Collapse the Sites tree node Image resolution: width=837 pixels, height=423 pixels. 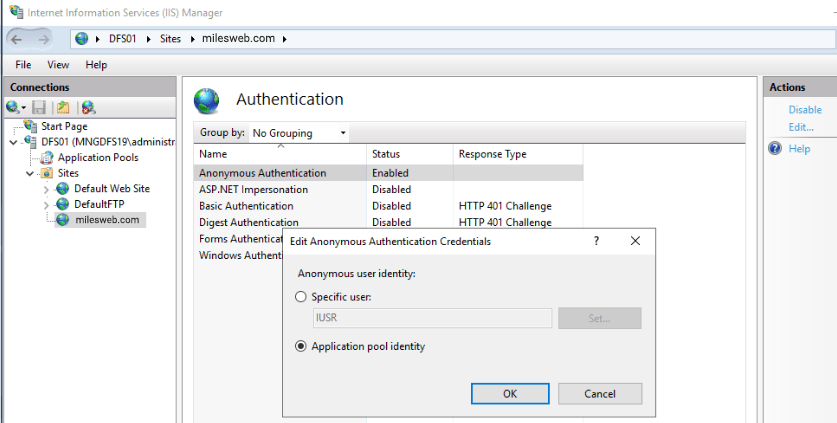(x=30, y=174)
